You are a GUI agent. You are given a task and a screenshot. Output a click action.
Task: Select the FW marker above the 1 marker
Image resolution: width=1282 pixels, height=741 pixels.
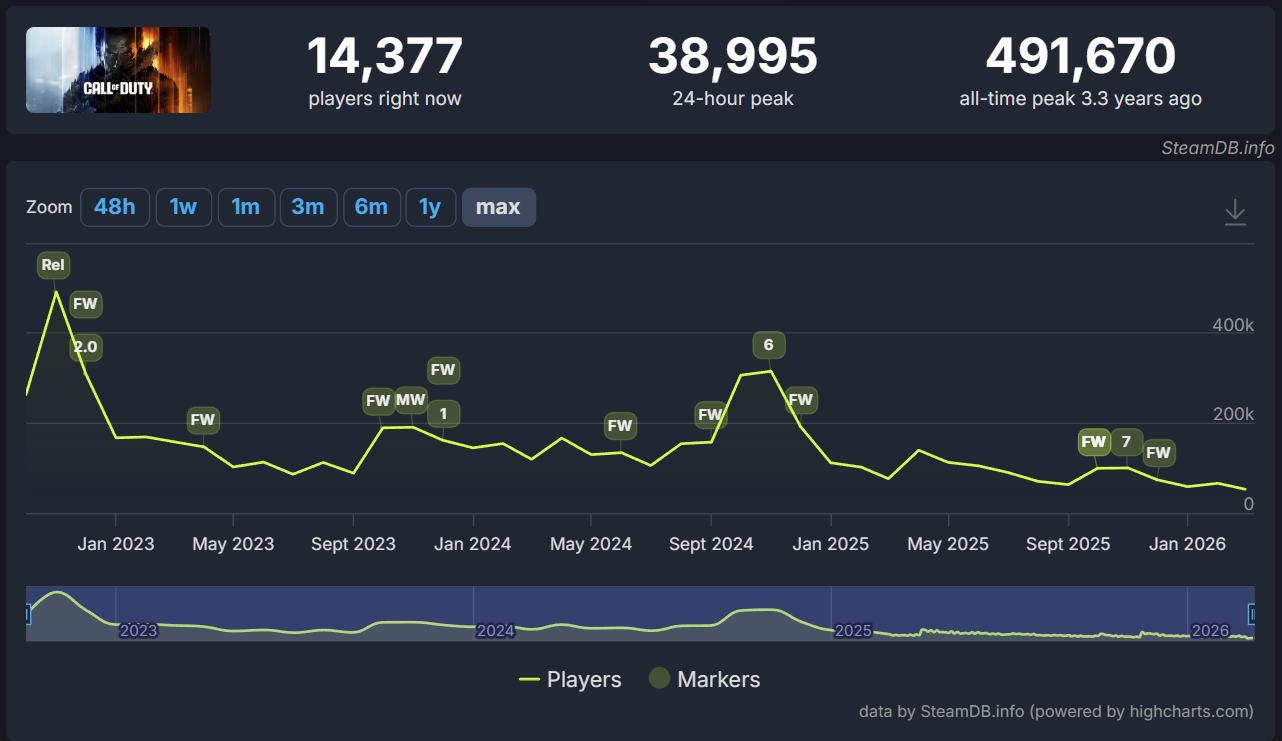pyautogui.click(x=443, y=369)
